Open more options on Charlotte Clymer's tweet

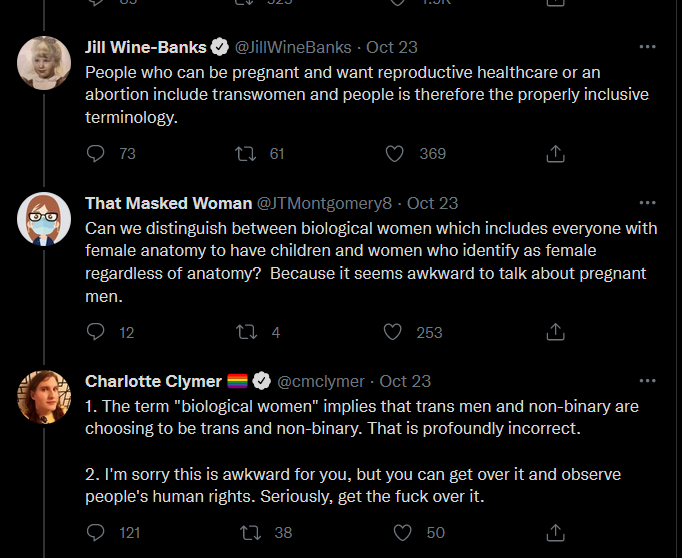647,381
